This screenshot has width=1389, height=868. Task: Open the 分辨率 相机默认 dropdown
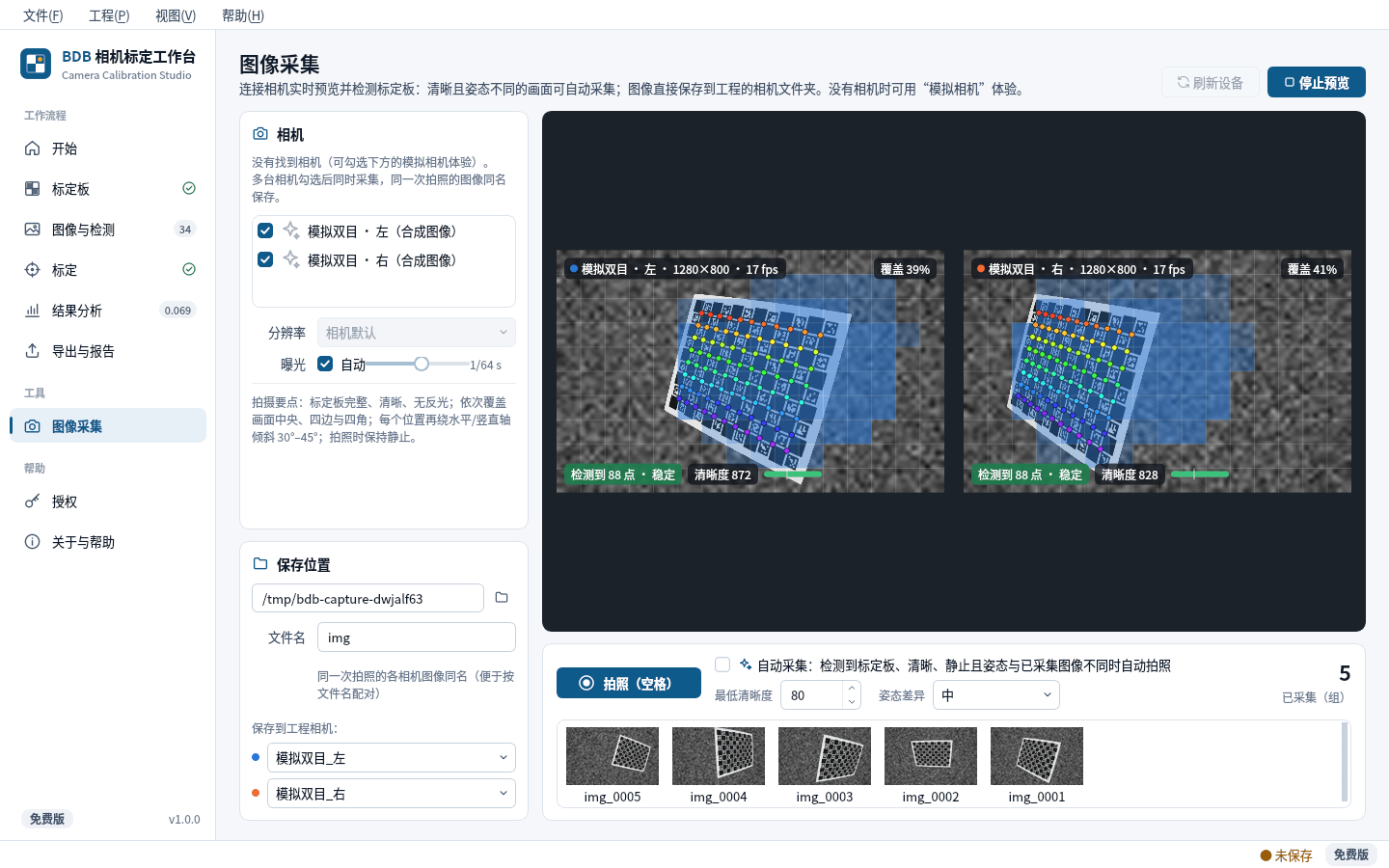tap(416, 333)
